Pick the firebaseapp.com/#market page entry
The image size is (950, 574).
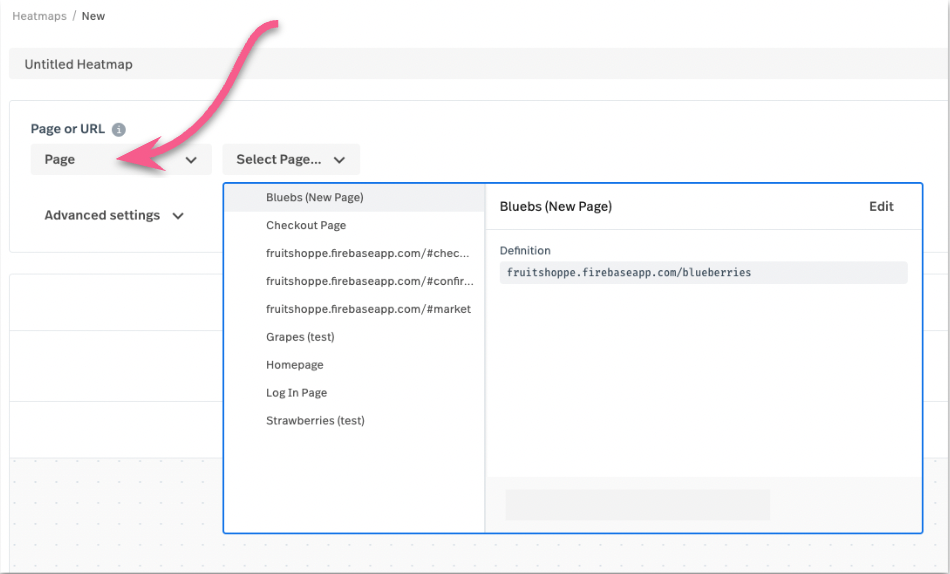coord(368,310)
